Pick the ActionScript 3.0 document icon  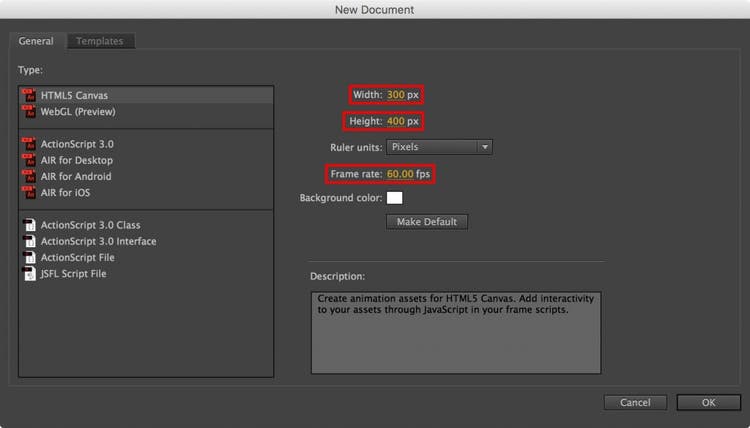point(28,144)
